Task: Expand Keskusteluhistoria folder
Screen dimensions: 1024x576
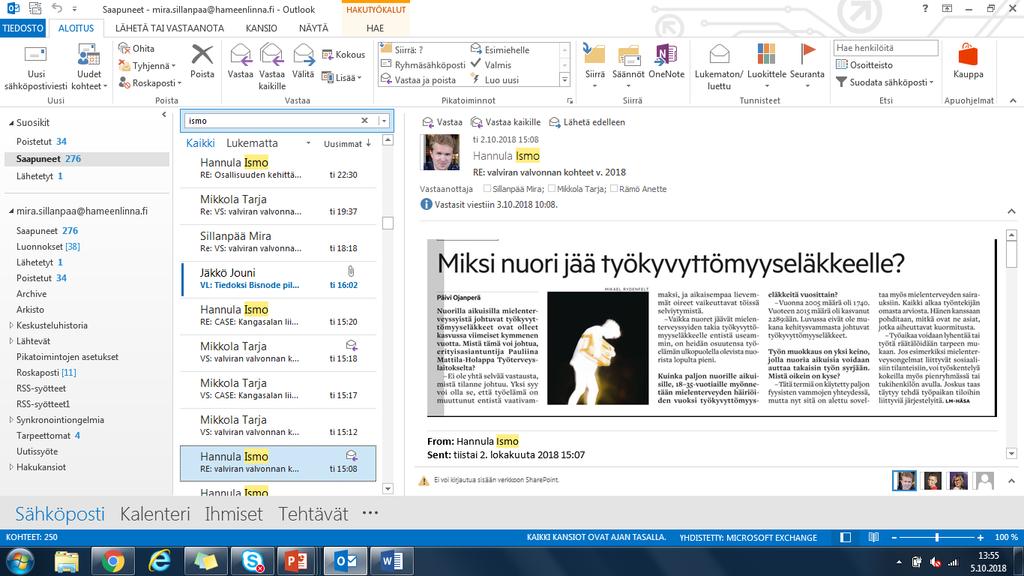Action: 10,325
